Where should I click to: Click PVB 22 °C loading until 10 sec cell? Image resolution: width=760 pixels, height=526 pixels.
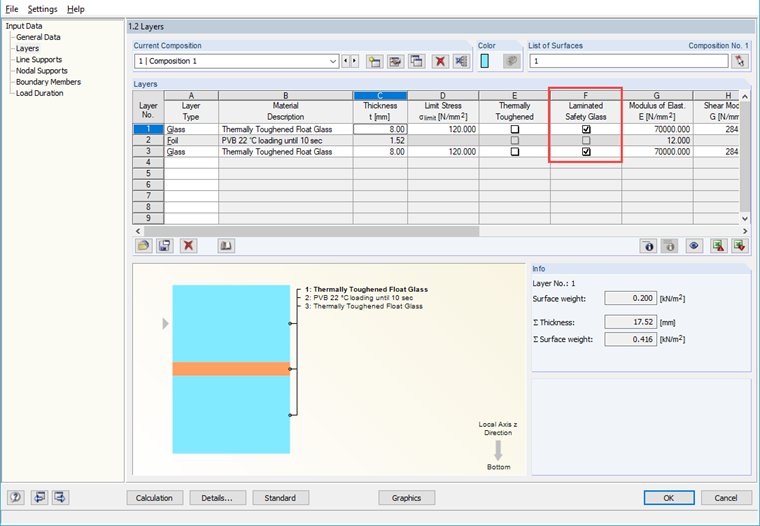pyautogui.click(x=285, y=141)
